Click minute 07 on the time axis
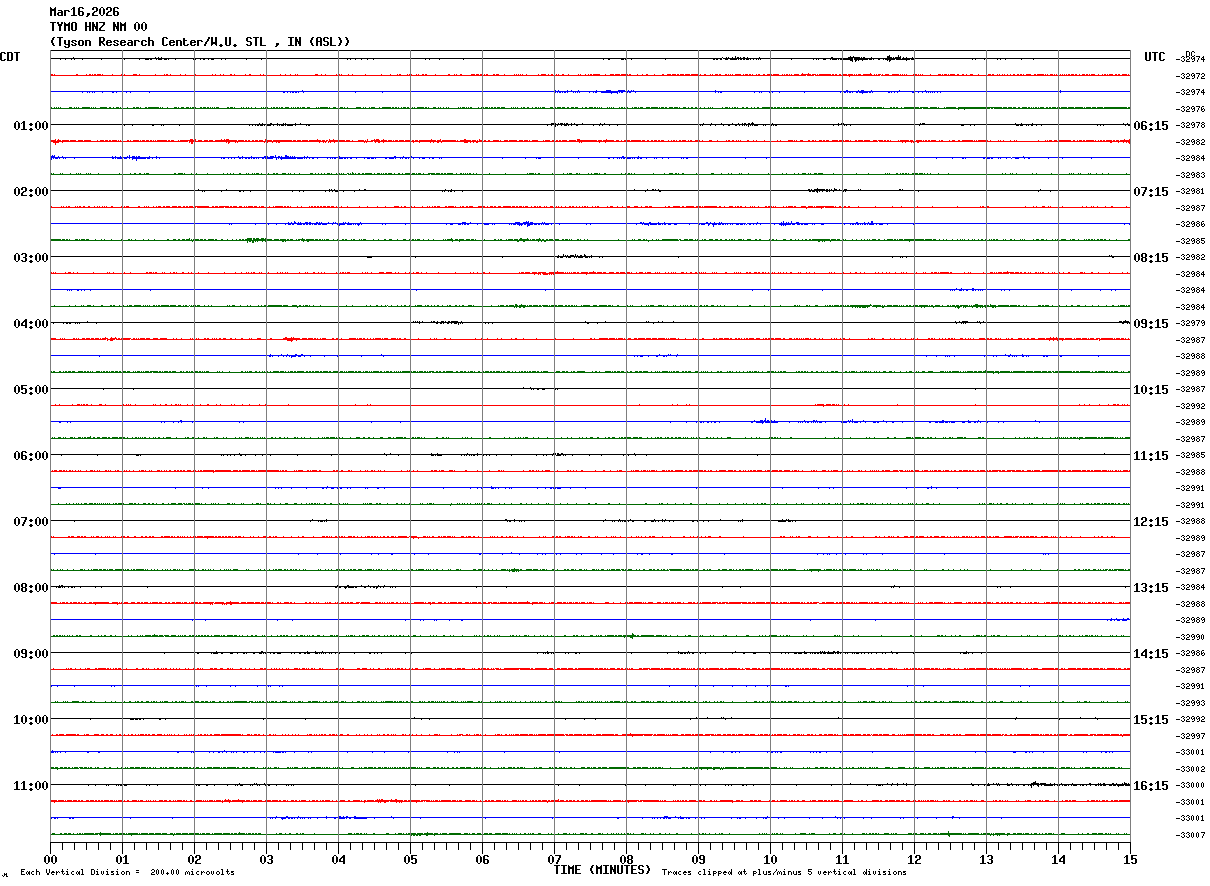The width and height of the screenshot is (1210, 886). (554, 859)
